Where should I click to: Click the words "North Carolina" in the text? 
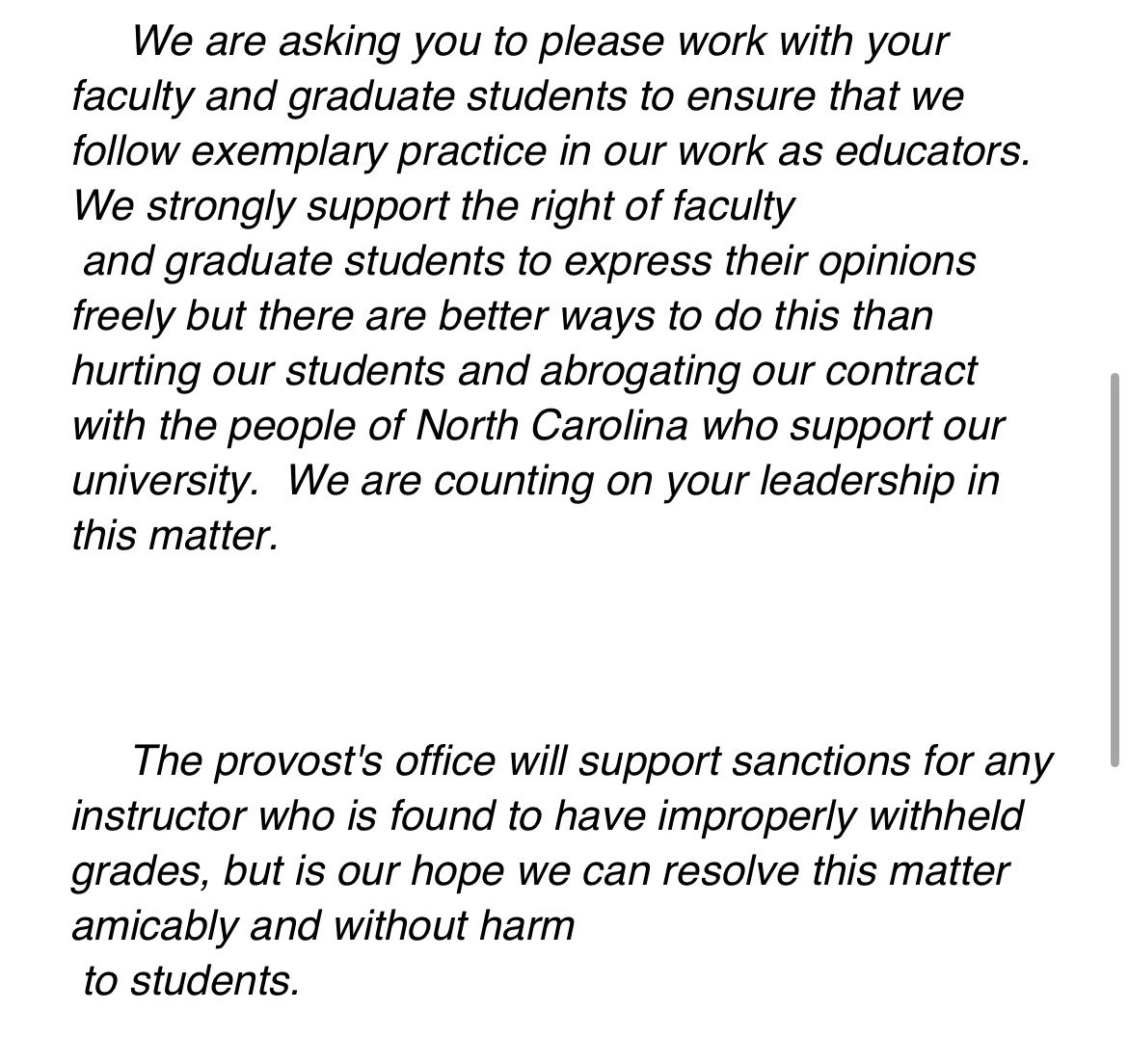pos(551,426)
